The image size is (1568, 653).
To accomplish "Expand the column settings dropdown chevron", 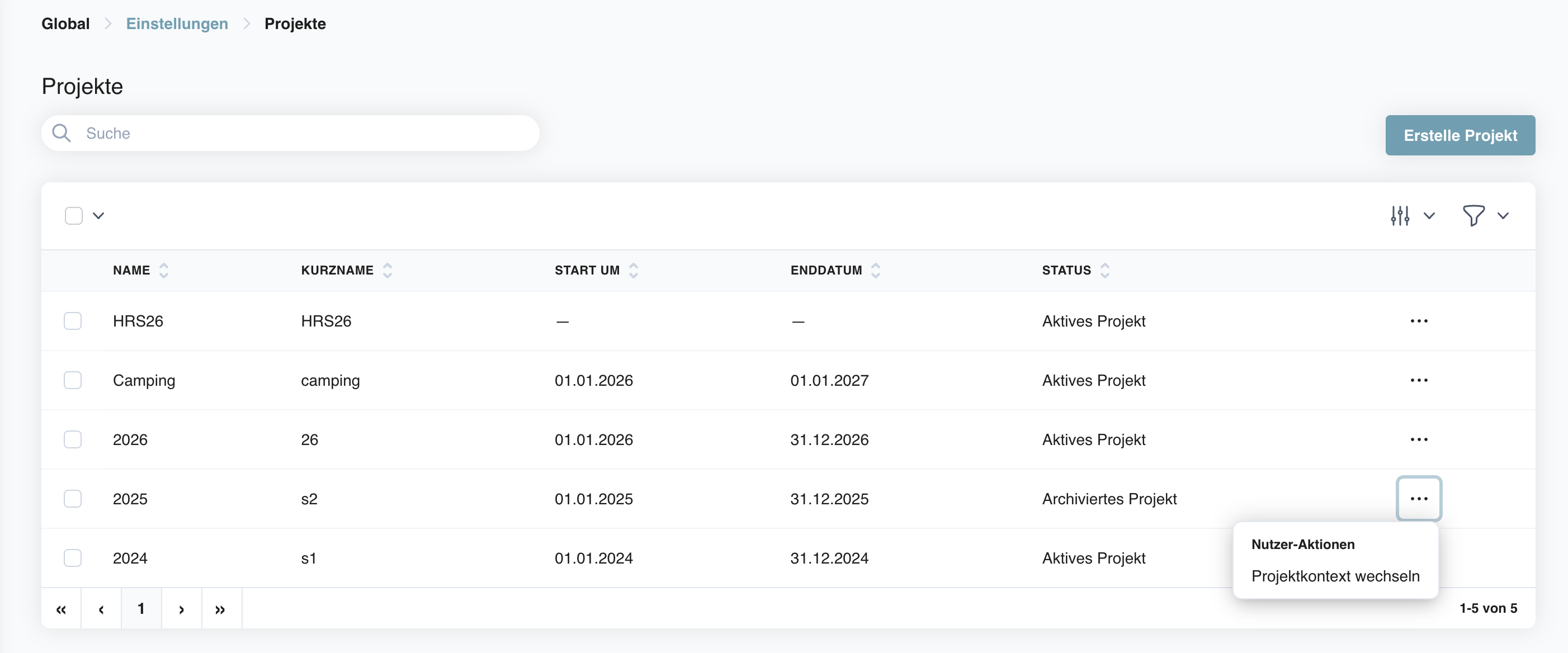I will (x=1429, y=215).
